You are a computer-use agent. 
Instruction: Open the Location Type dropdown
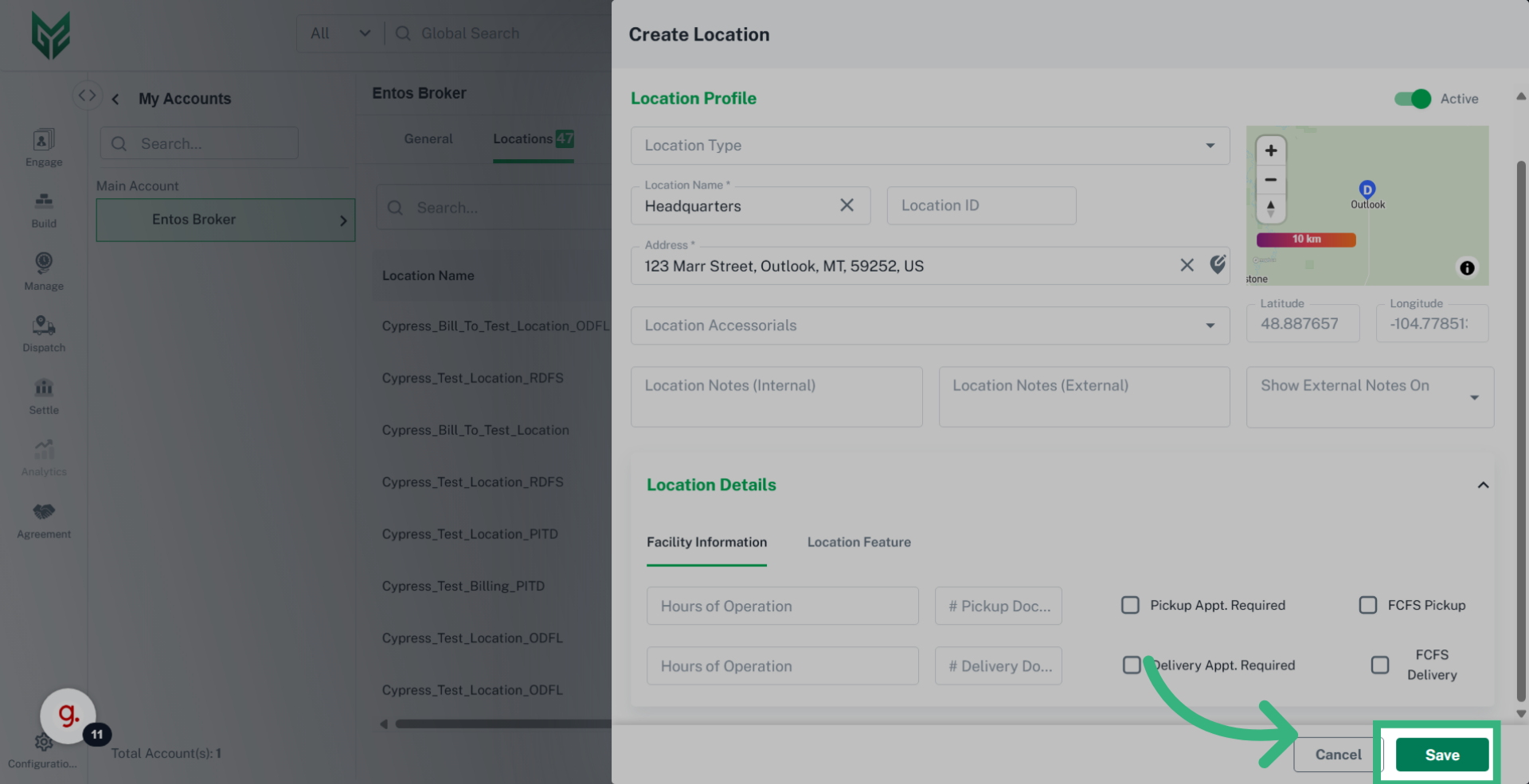coord(929,146)
